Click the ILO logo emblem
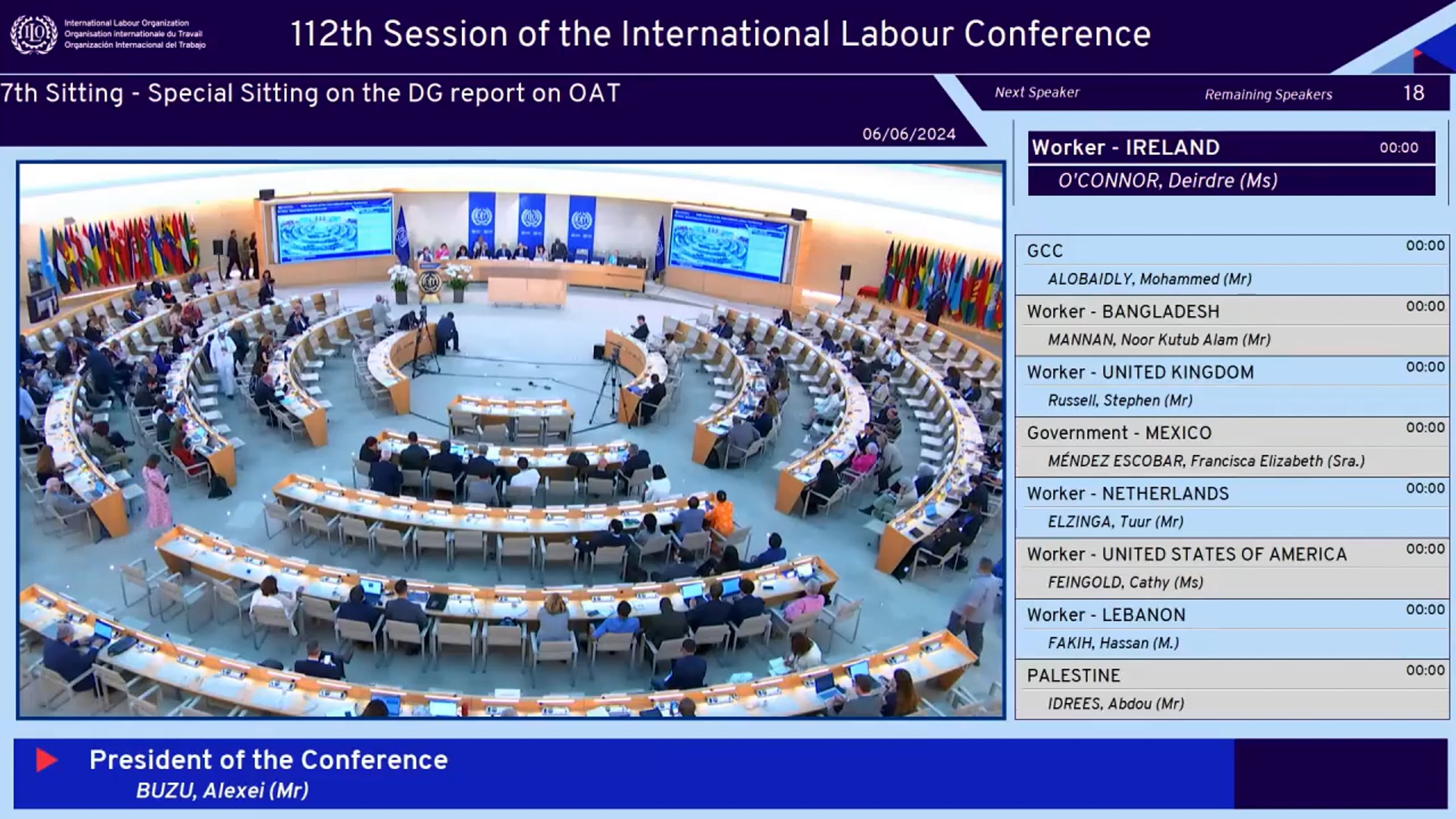 click(x=34, y=34)
